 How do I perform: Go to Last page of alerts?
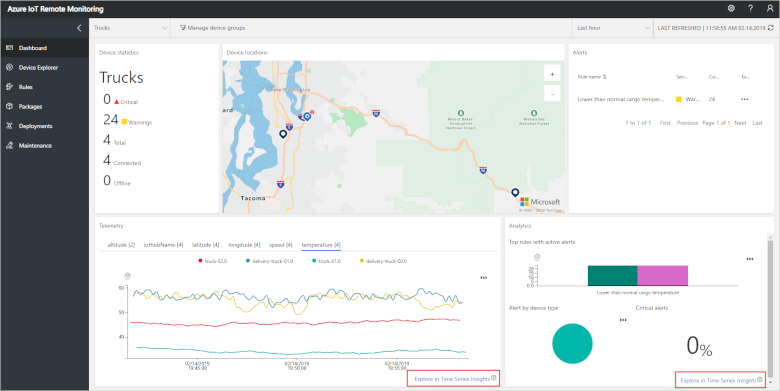[757, 123]
